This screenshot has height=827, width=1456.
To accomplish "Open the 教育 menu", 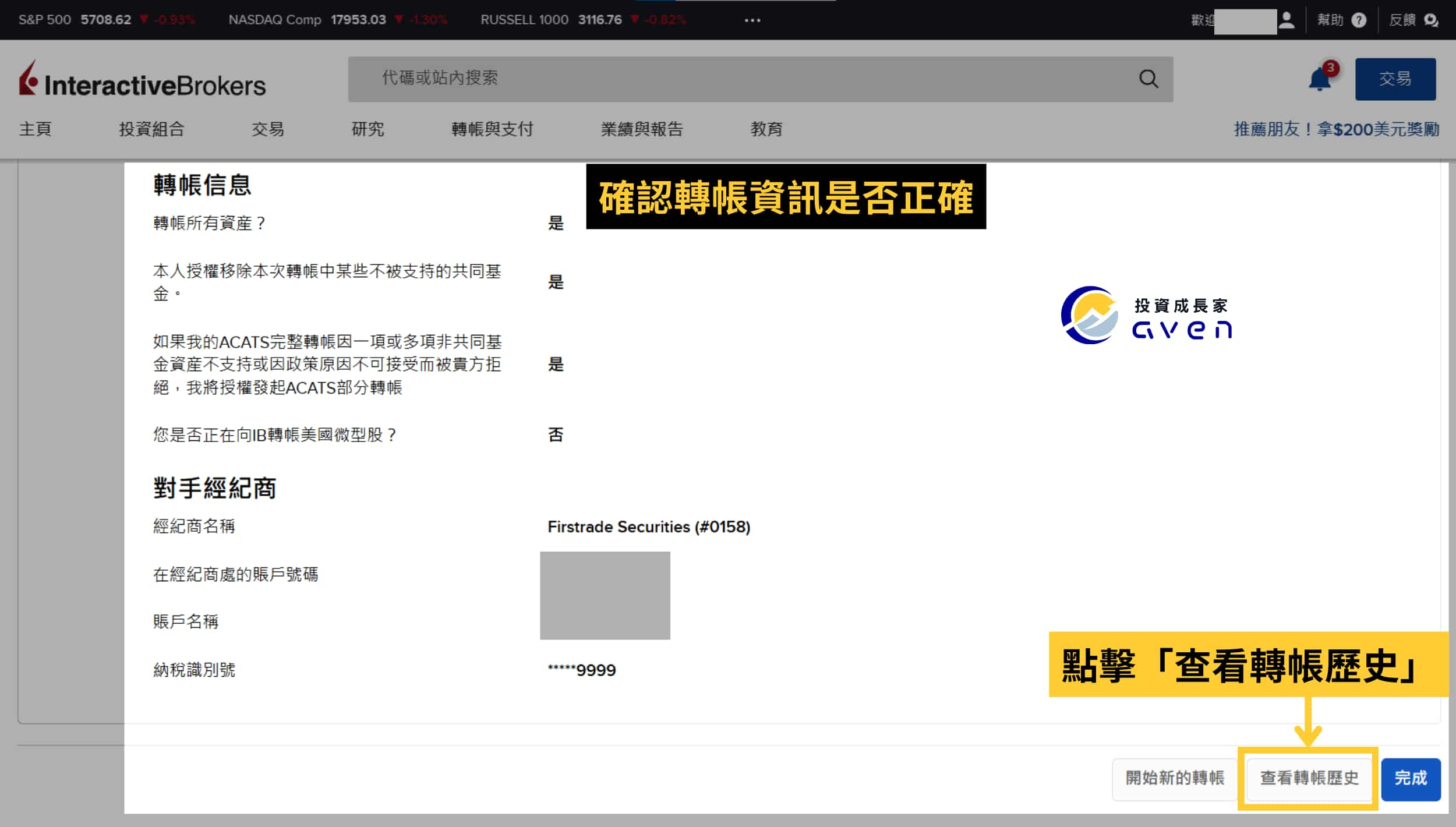I will click(766, 129).
